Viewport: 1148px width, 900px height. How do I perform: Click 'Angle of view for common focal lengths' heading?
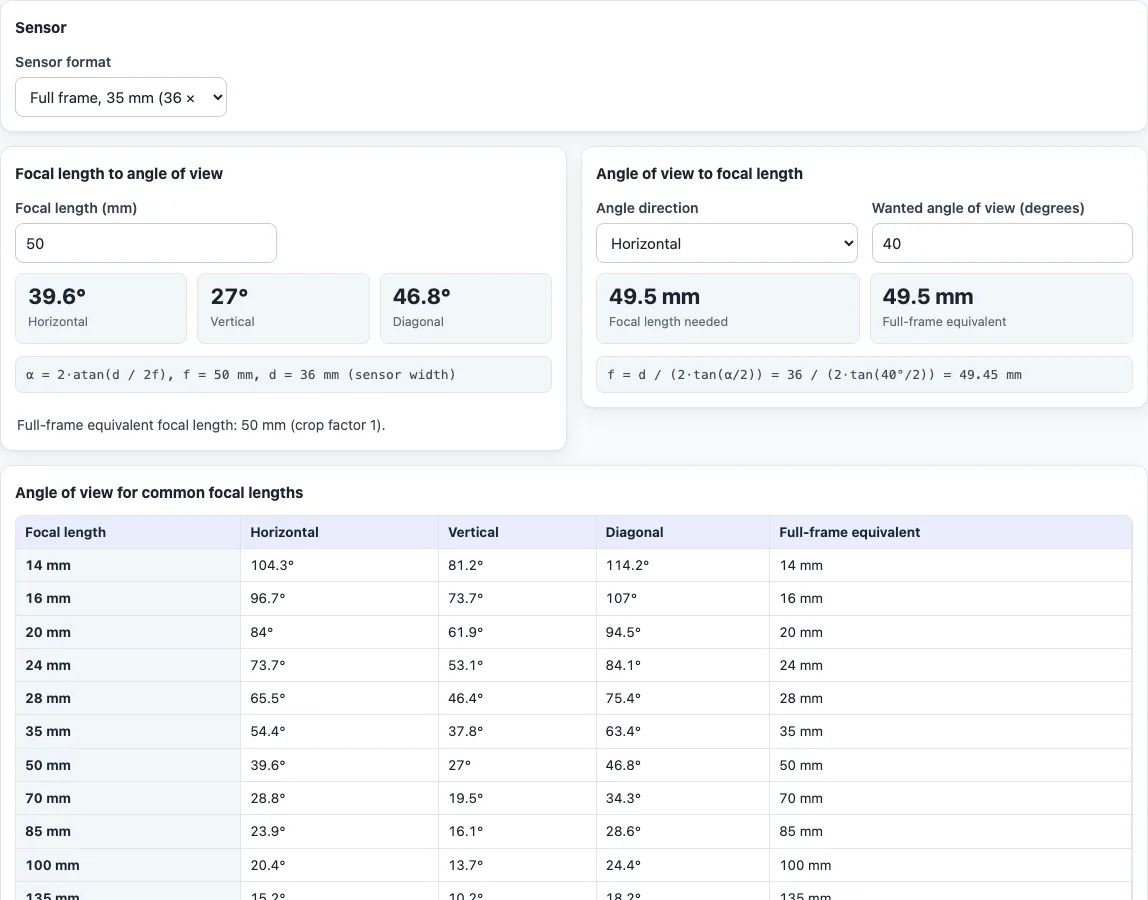159,493
